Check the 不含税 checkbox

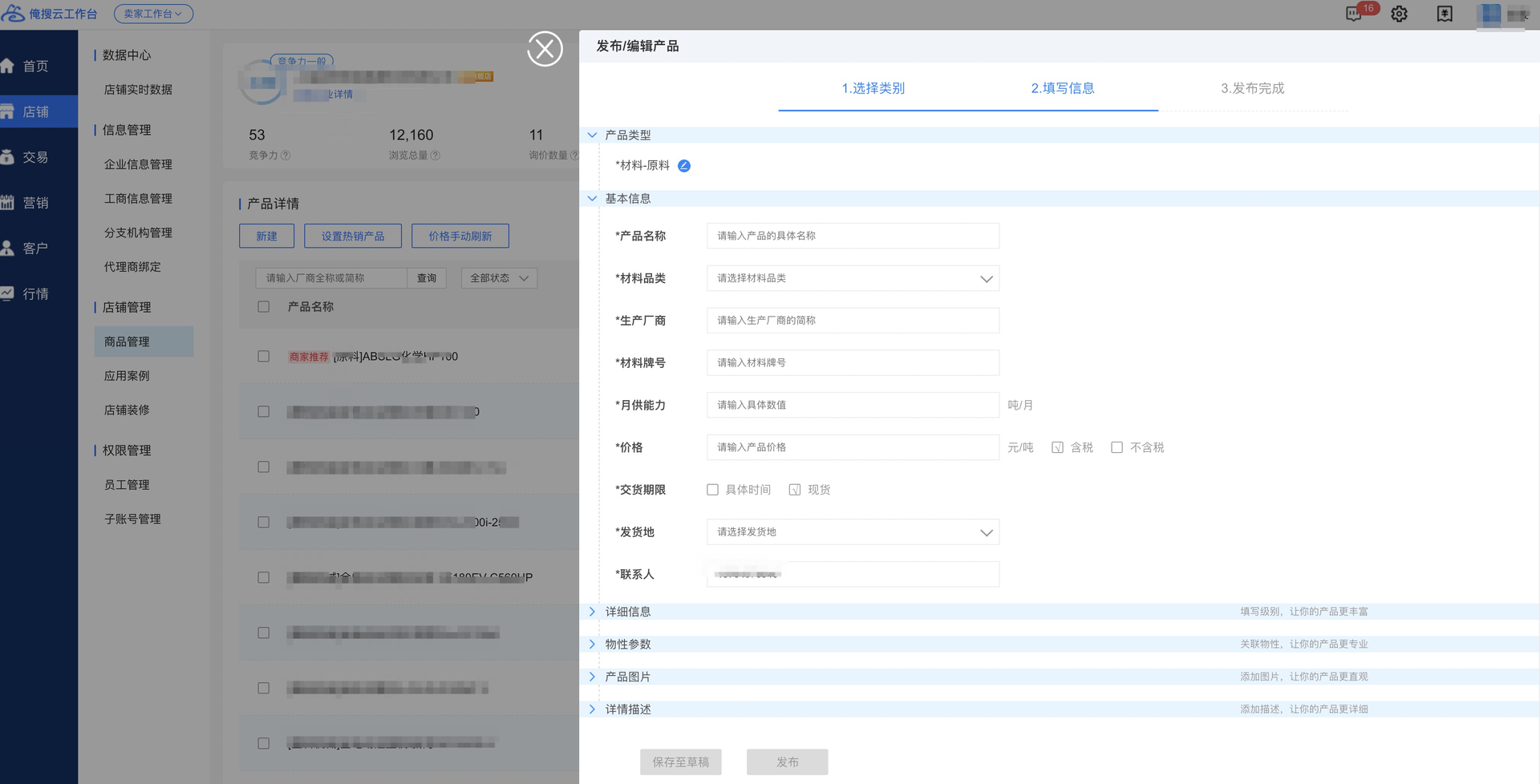click(1116, 447)
